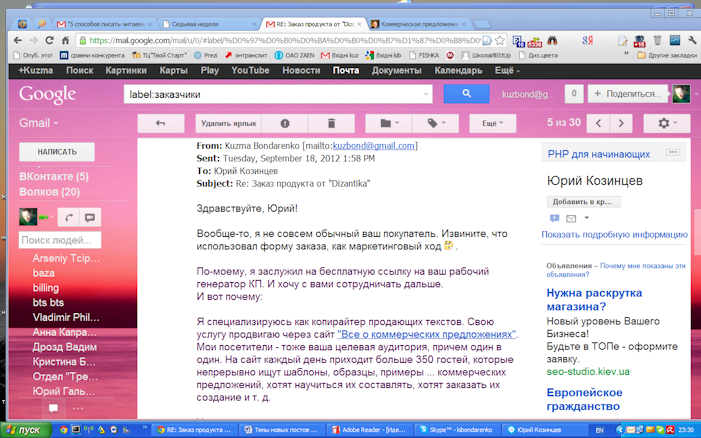Image resolution: width=701 pixels, height=438 pixels.
Task: Open the Move to folder dropdown
Action: click(389, 123)
